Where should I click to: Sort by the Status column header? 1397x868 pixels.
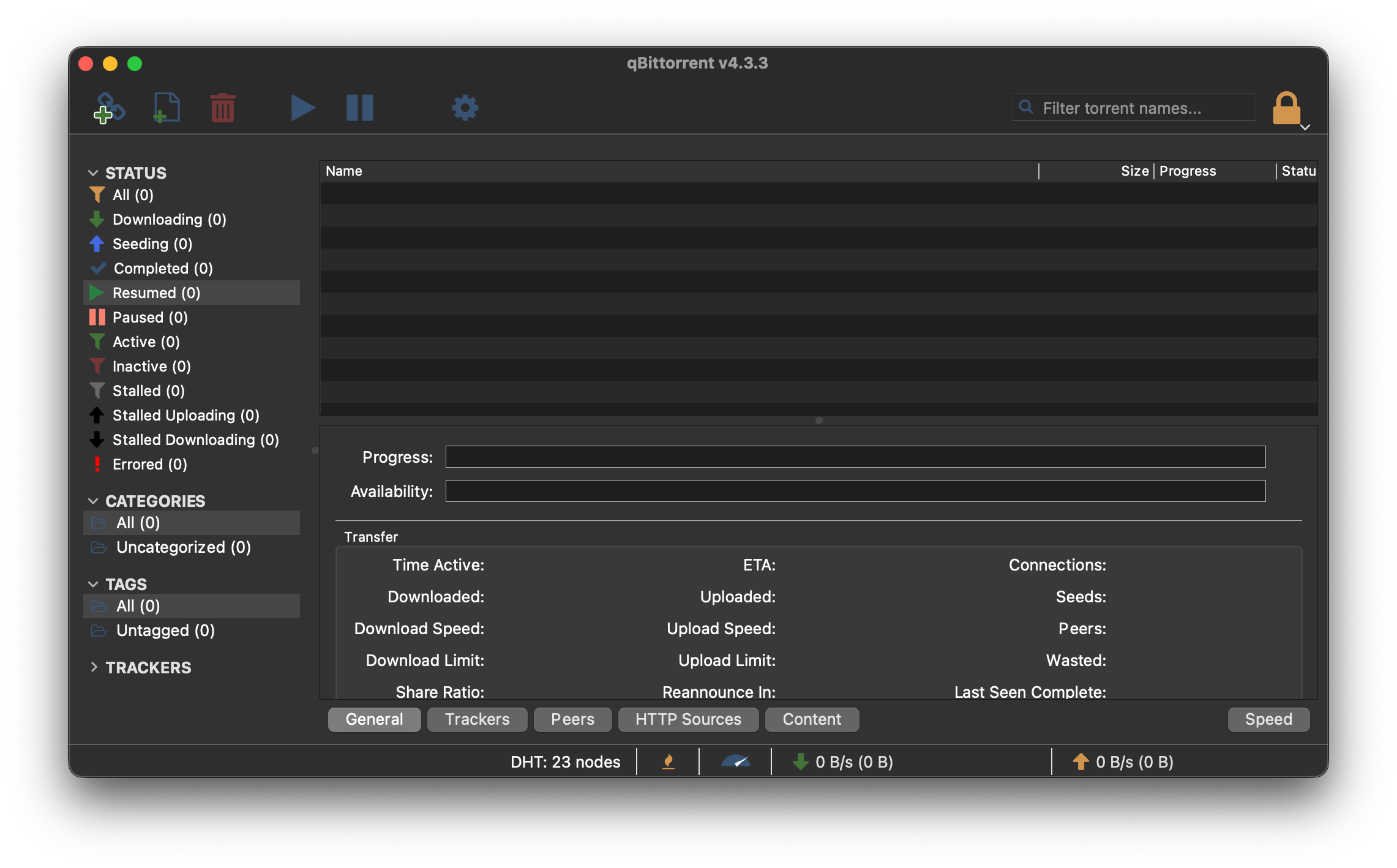point(1297,171)
